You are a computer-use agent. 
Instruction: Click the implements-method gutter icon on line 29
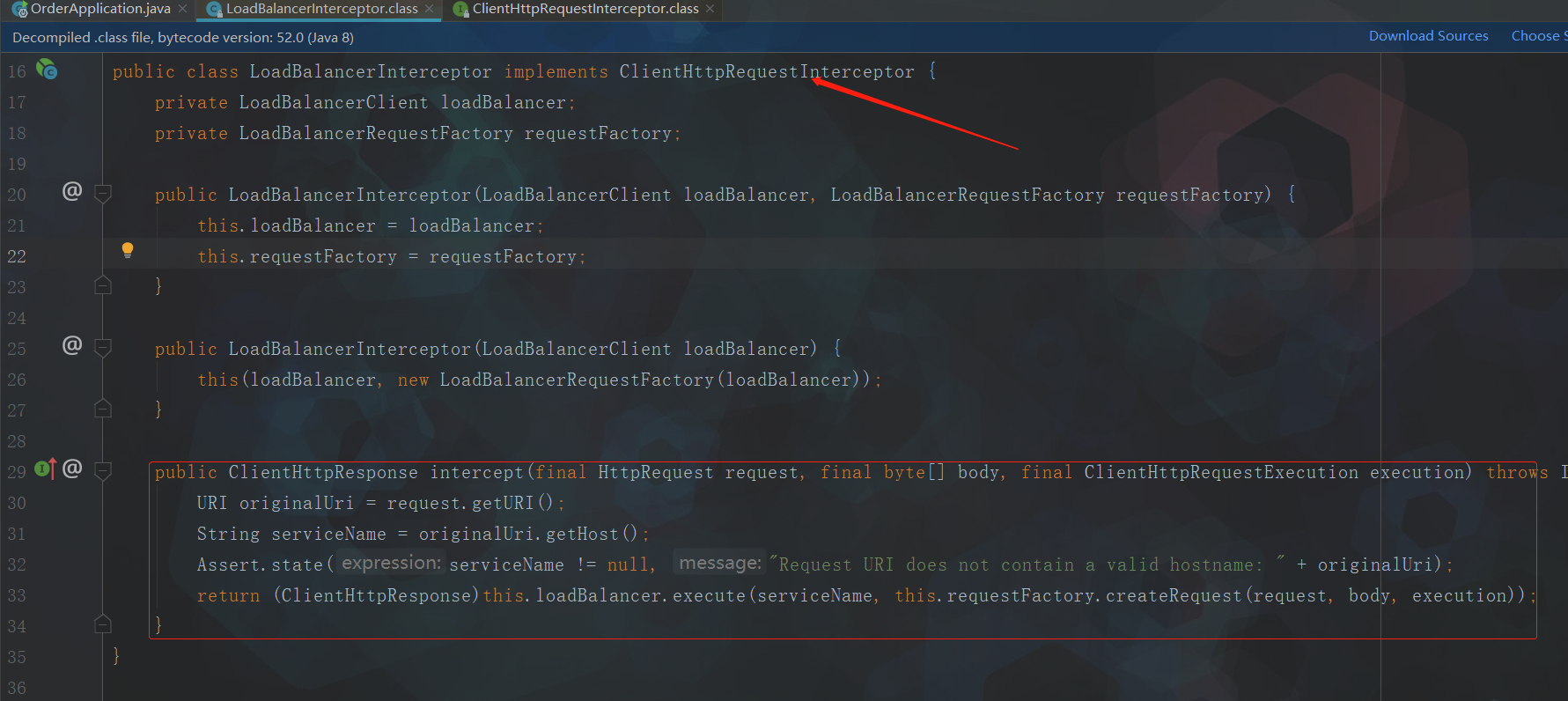(x=45, y=469)
